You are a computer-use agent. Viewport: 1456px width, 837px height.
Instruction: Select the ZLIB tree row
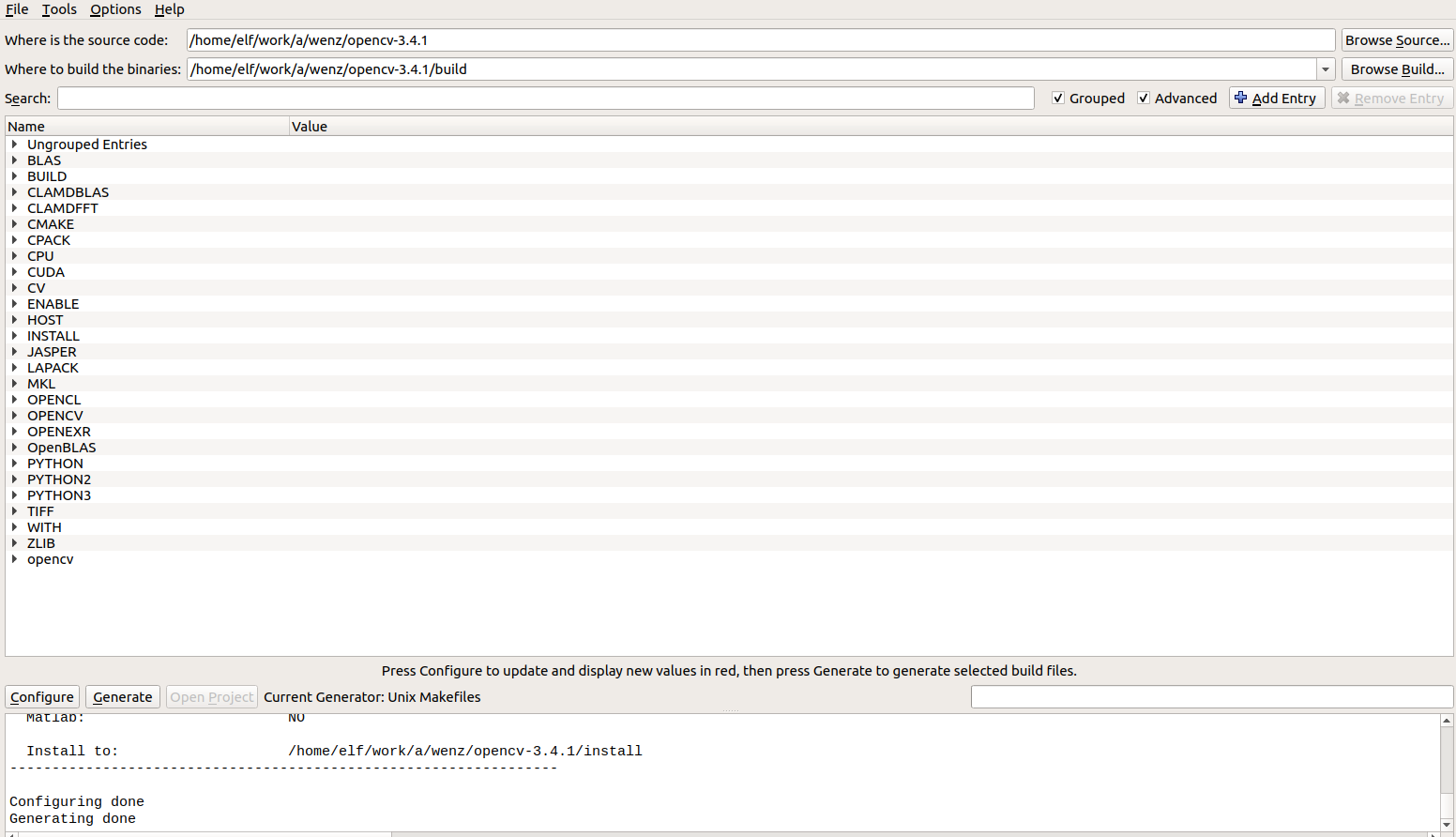point(729,543)
